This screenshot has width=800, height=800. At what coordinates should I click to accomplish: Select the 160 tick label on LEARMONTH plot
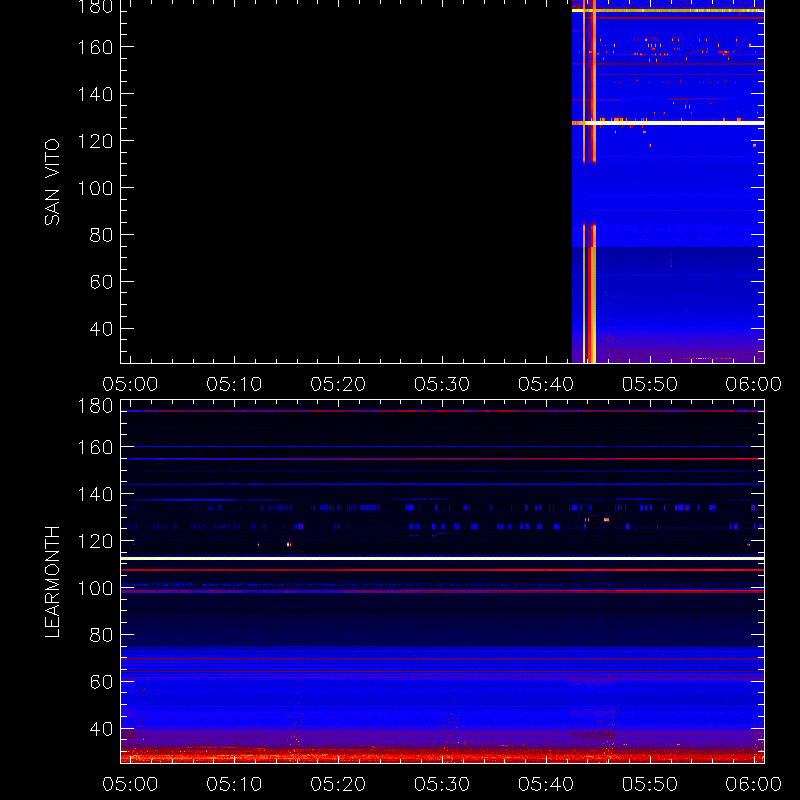(x=95, y=447)
